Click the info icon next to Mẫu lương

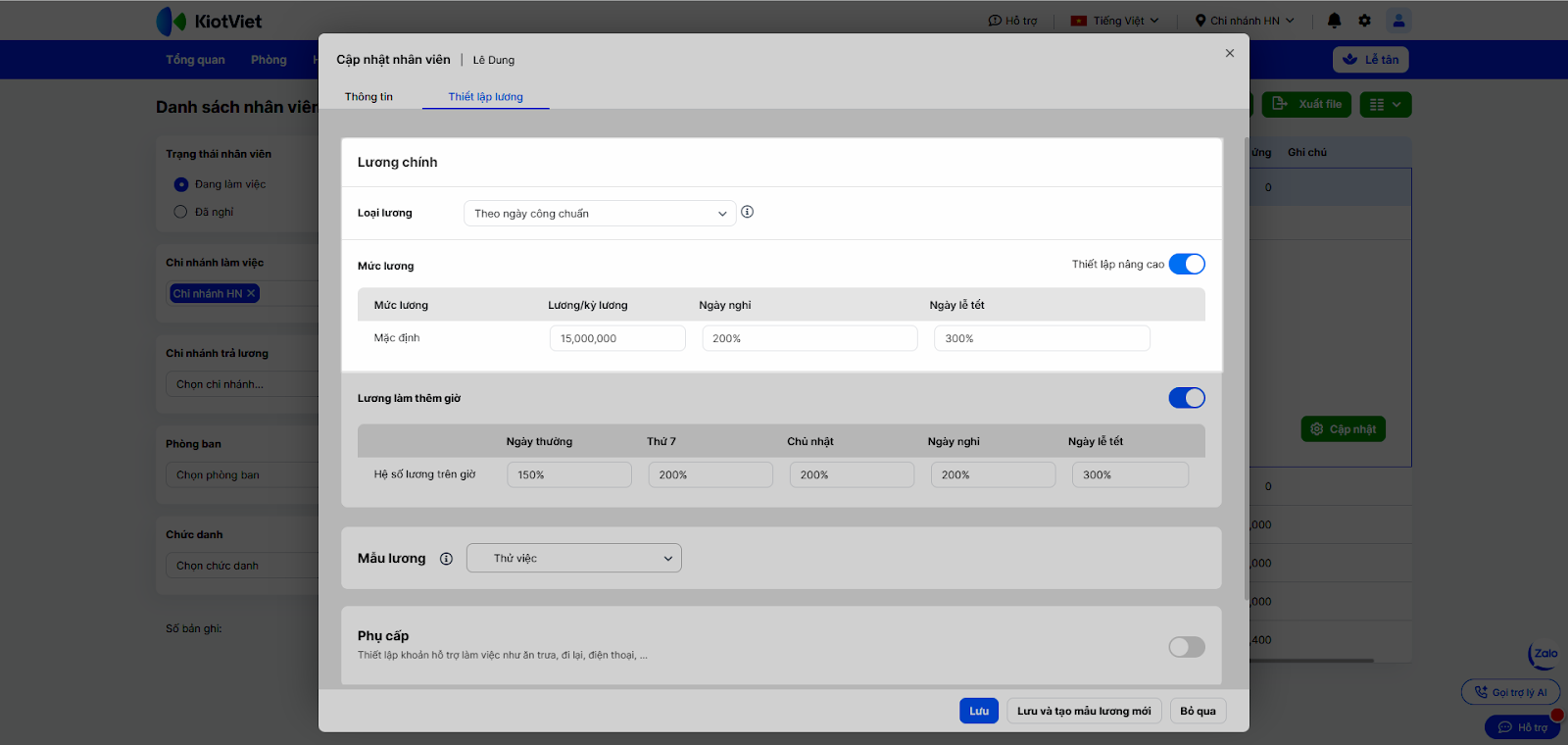pyautogui.click(x=446, y=559)
